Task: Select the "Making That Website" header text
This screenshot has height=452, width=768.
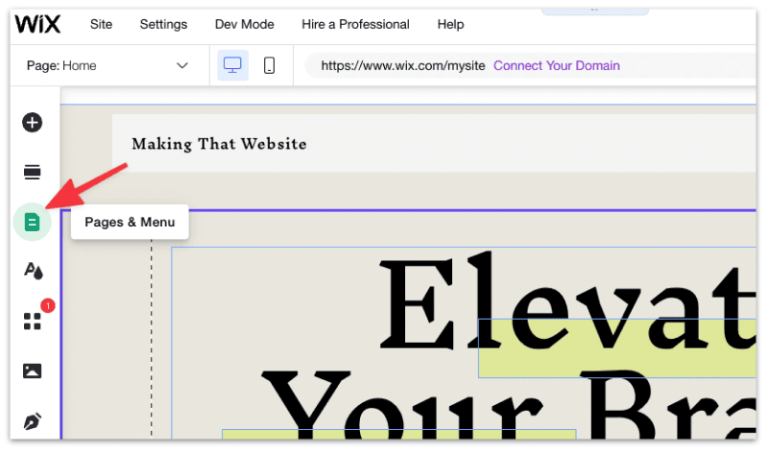Action: 219,144
